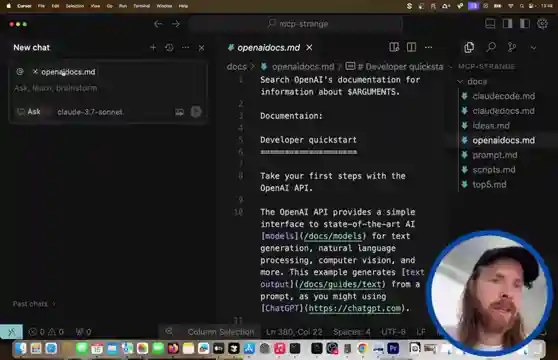Open the Selection menu
Image resolution: width=558 pixels, height=360 pixels.
coord(74,6)
